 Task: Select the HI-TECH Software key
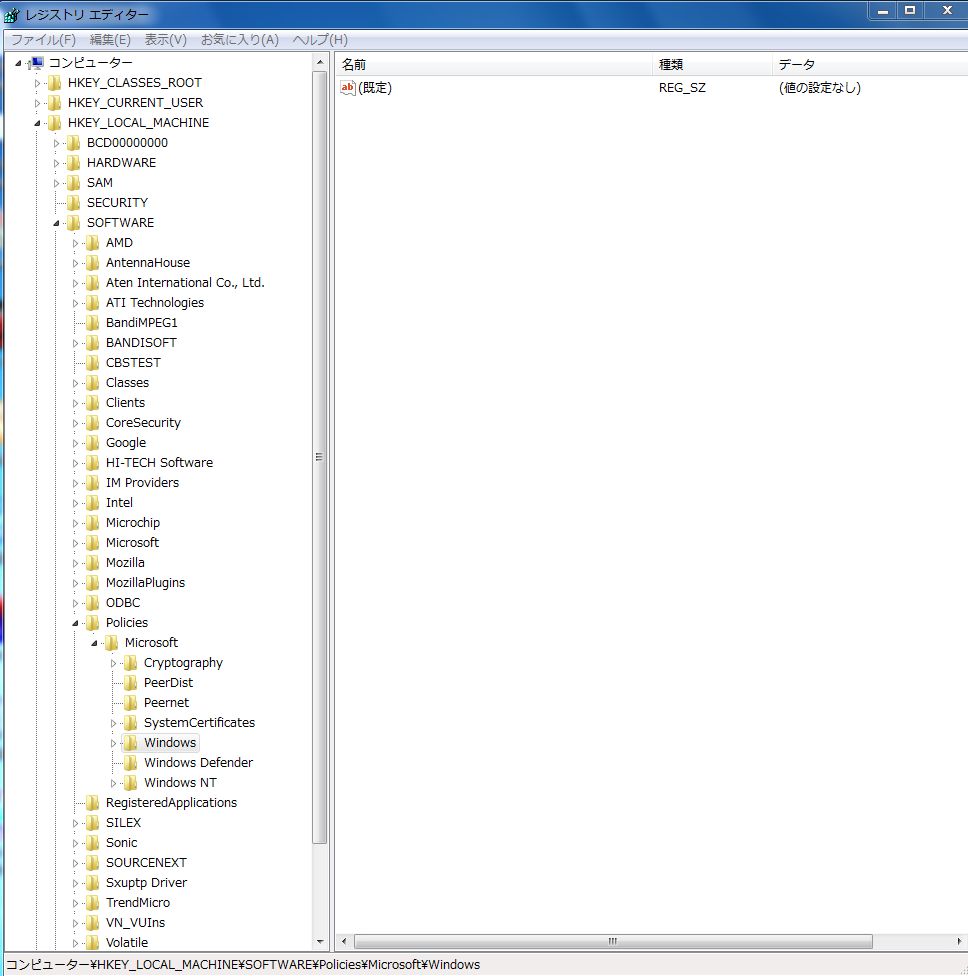click(x=159, y=462)
